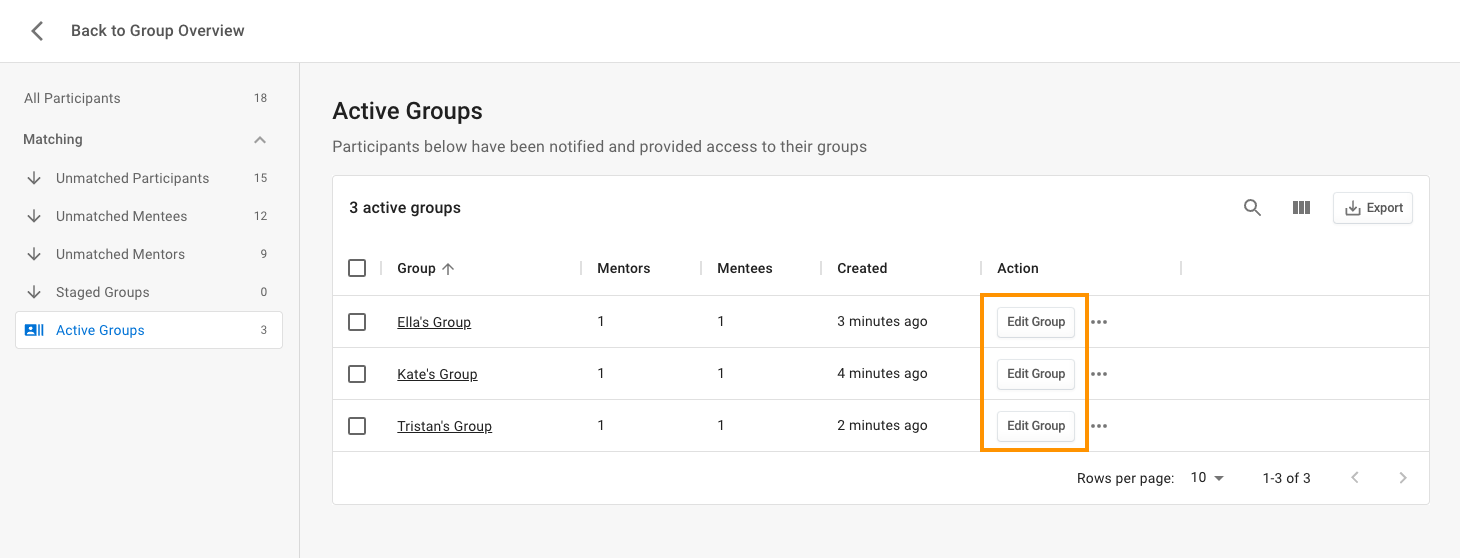The width and height of the screenshot is (1460, 558).
Task: Open more options for Kate's Group
Action: coord(1099,374)
